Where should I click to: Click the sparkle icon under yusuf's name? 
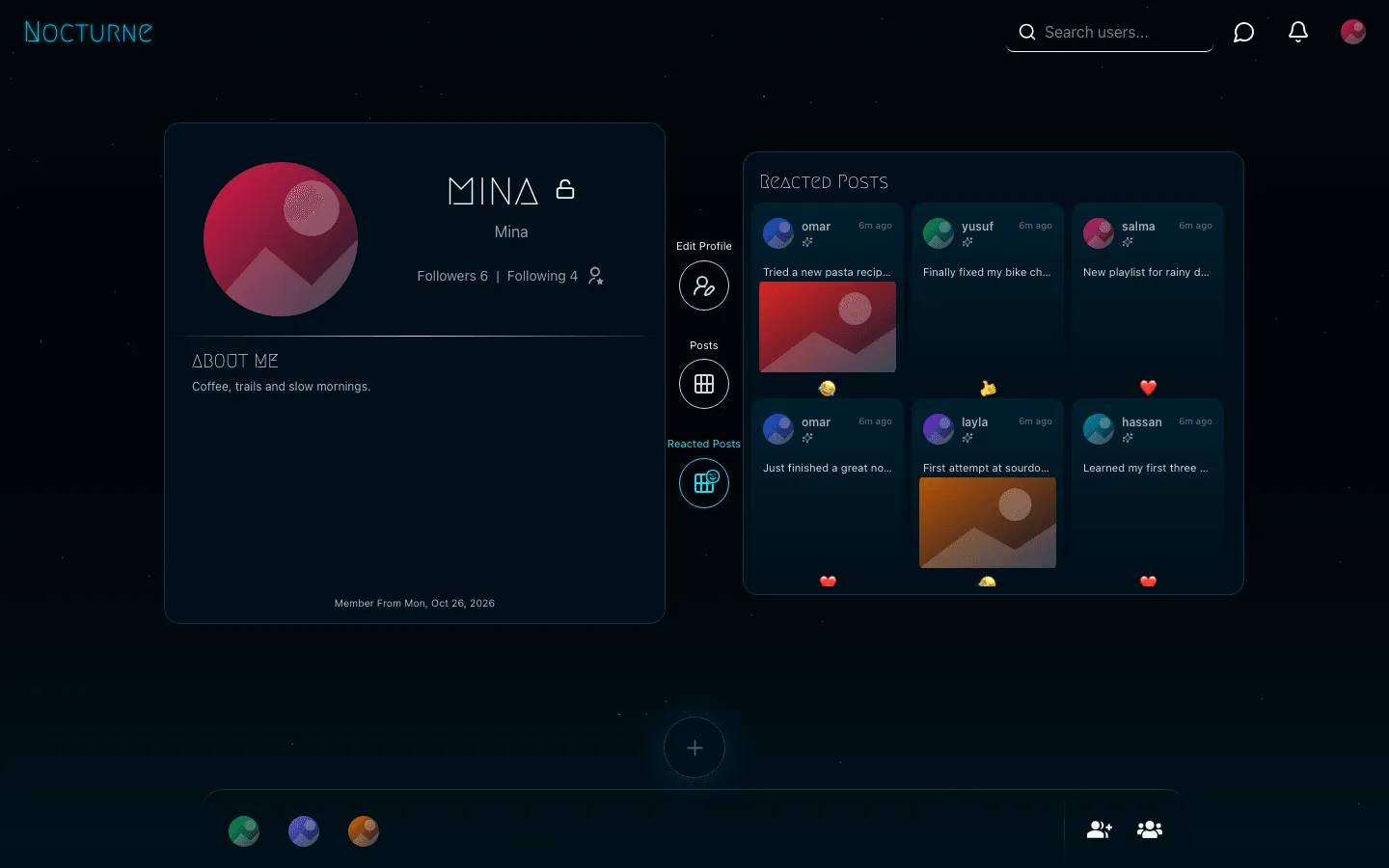tap(967, 242)
